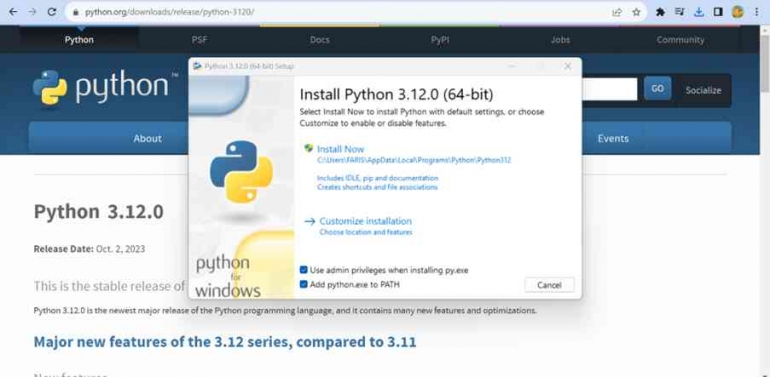Open the Chrome profile avatar
This screenshot has width=770, height=377.
[x=737, y=12]
